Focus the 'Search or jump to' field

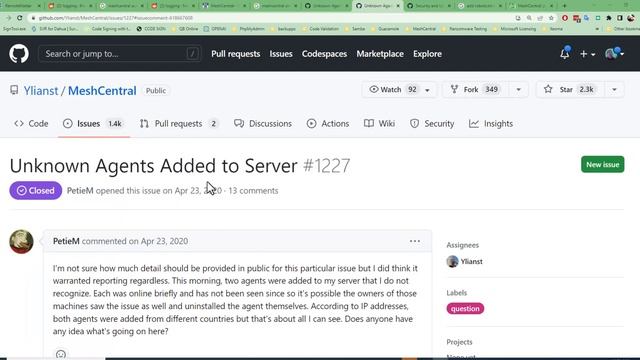click(x=119, y=53)
